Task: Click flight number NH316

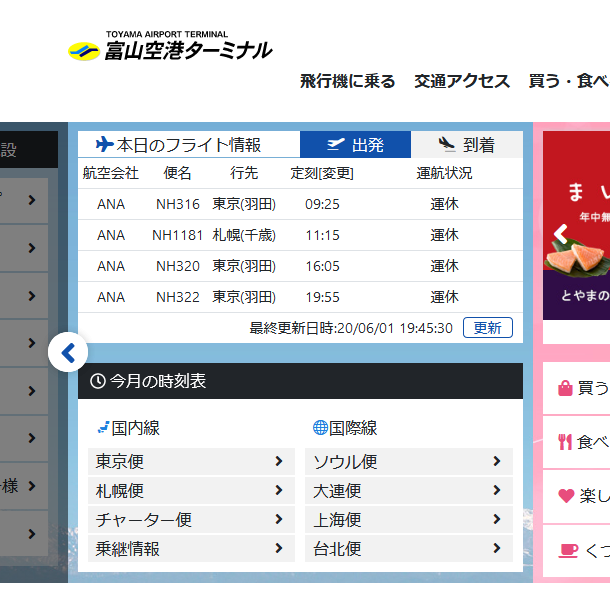Action: coord(178,204)
